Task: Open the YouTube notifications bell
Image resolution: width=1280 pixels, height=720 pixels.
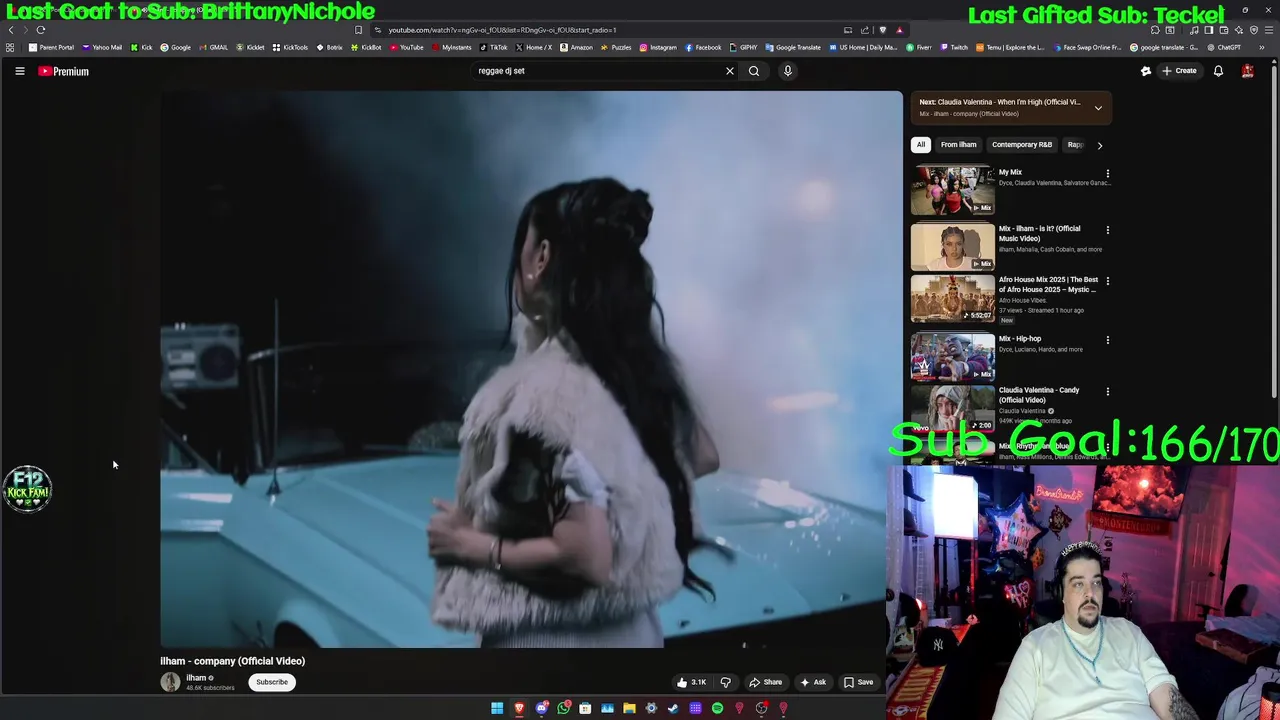Action: (1218, 71)
